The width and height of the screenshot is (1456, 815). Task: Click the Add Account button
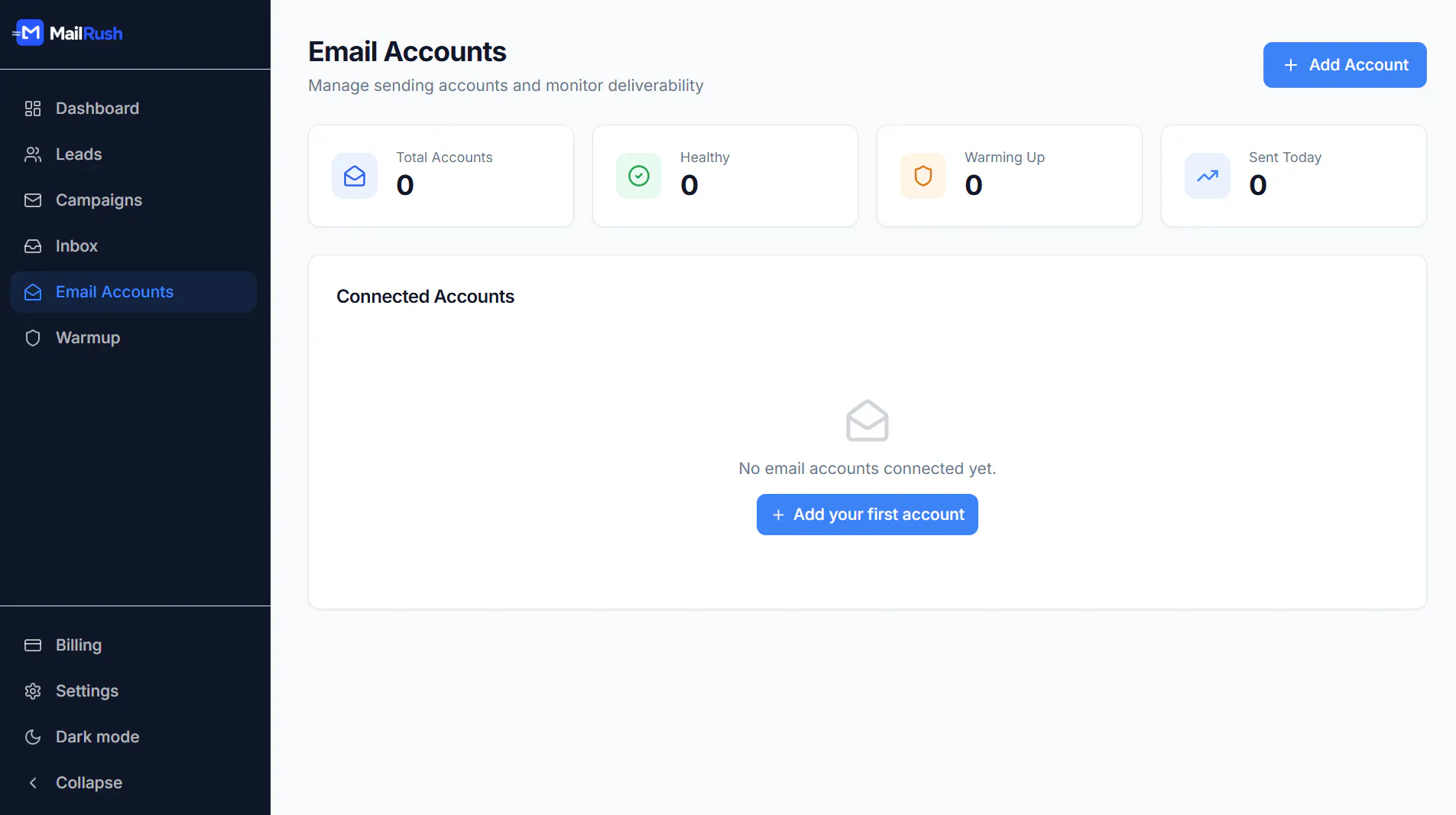pyautogui.click(x=1344, y=65)
